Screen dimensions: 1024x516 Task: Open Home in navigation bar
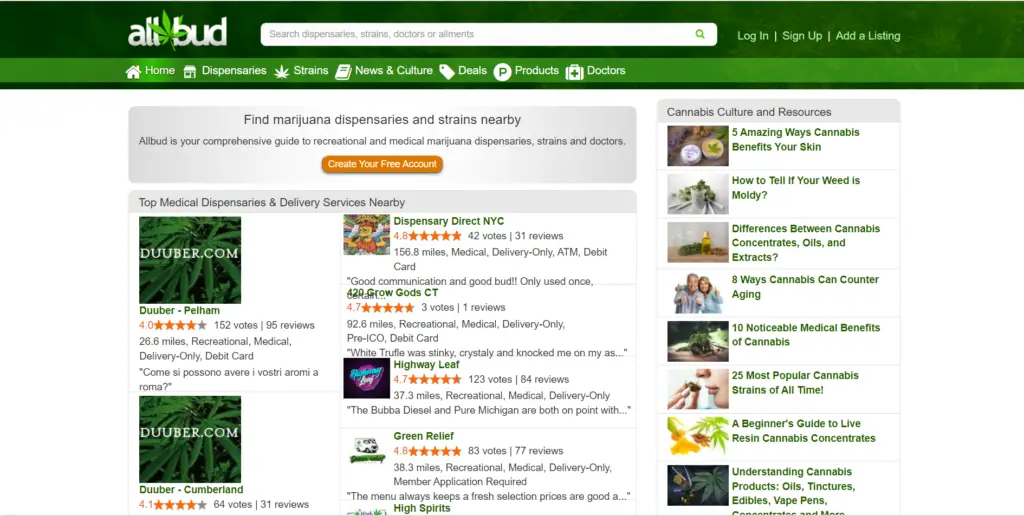(x=160, y=71)
